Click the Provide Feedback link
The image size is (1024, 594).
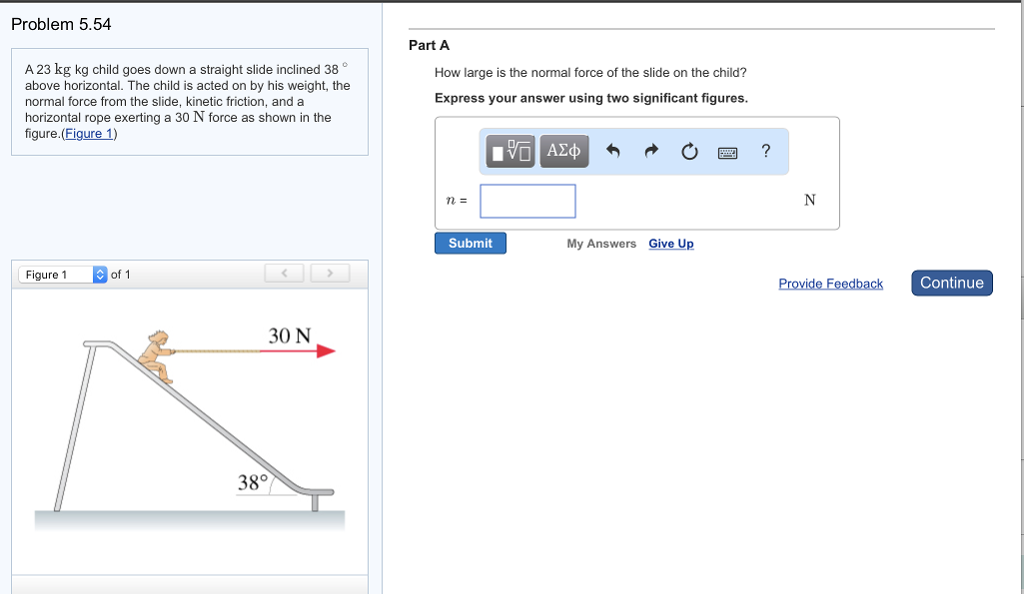830,284
